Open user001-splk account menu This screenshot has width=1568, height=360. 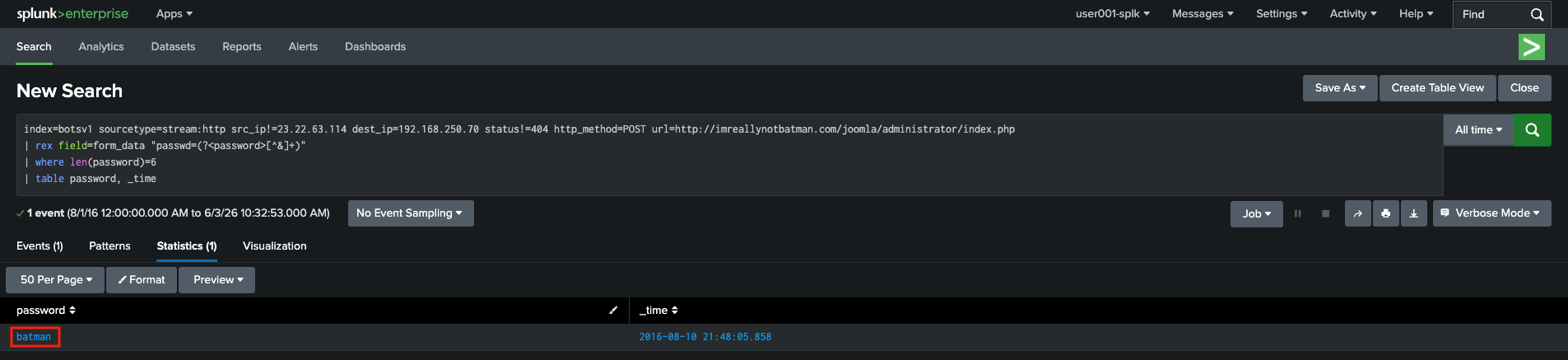tap(1112, 14)
